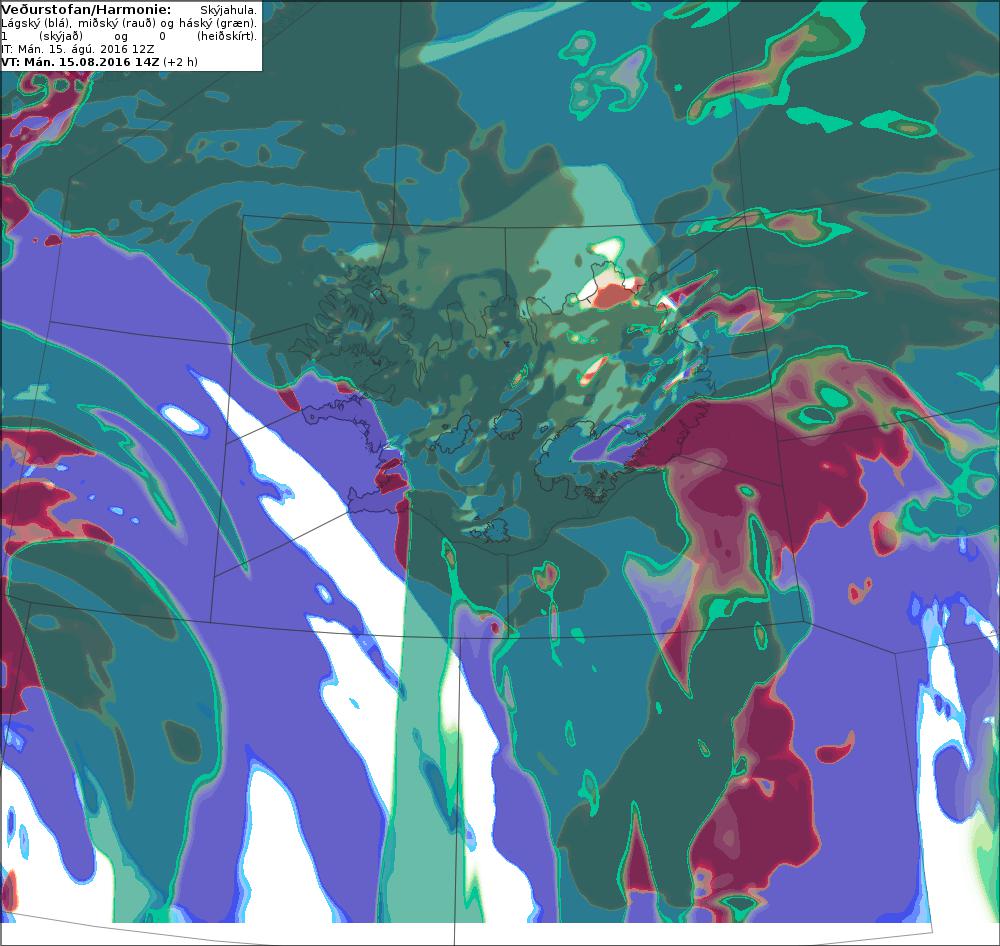Click the "miðský (rauð)" legend text

pyautogui.click(x=115, y=24)
